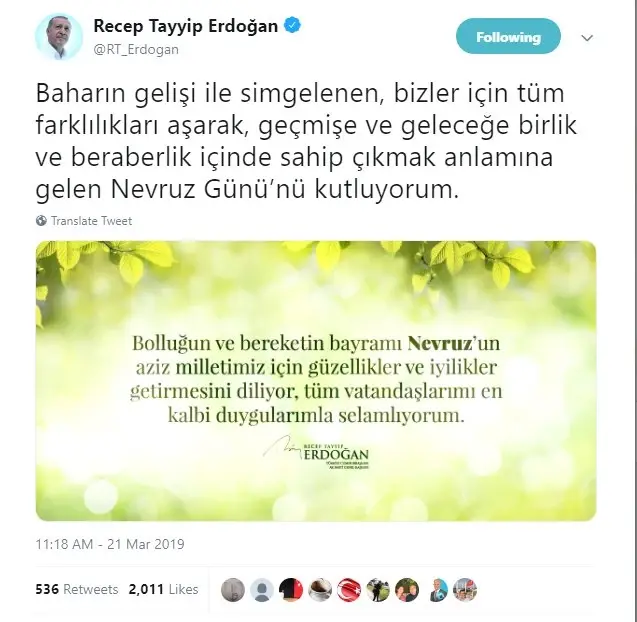The width and height of the screenshot is (637, 622).
Task: View the 536 Retweets list
Action: coord(77,589)
